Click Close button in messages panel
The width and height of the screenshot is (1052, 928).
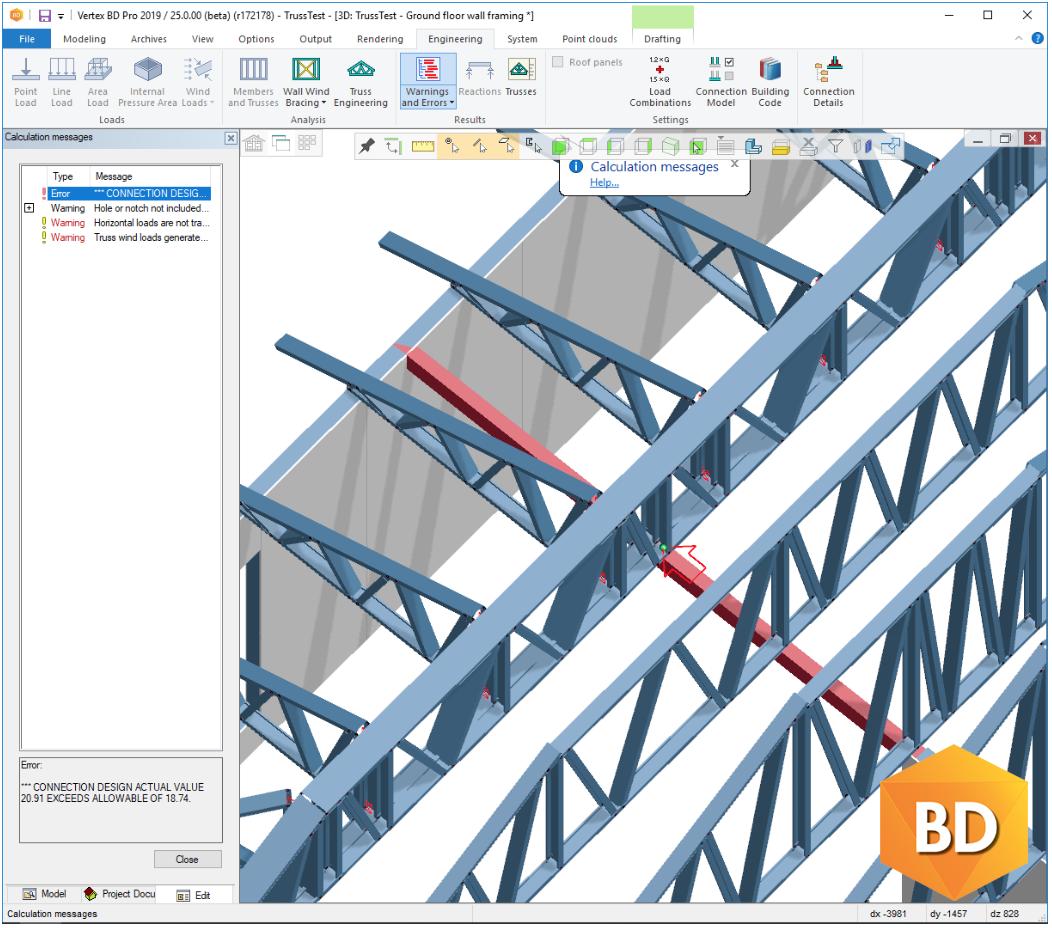click(x=187, y=862)
